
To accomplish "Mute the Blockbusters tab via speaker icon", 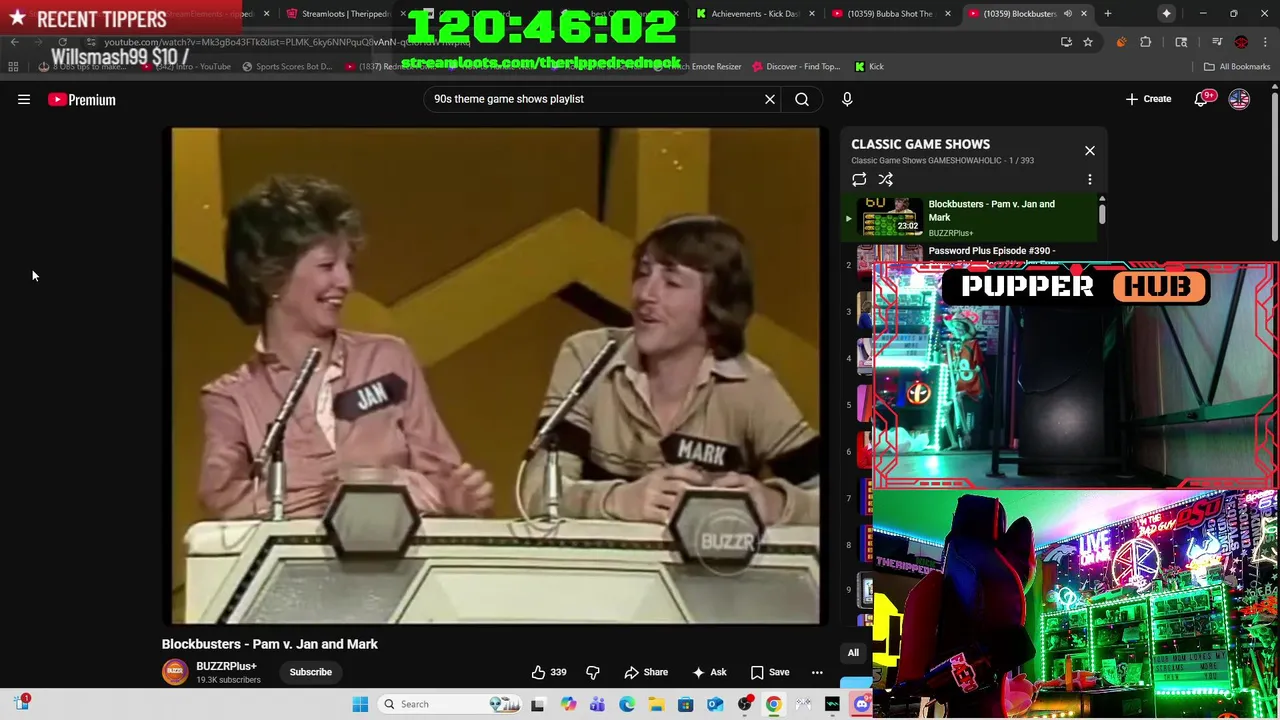I will point(1068,14).
